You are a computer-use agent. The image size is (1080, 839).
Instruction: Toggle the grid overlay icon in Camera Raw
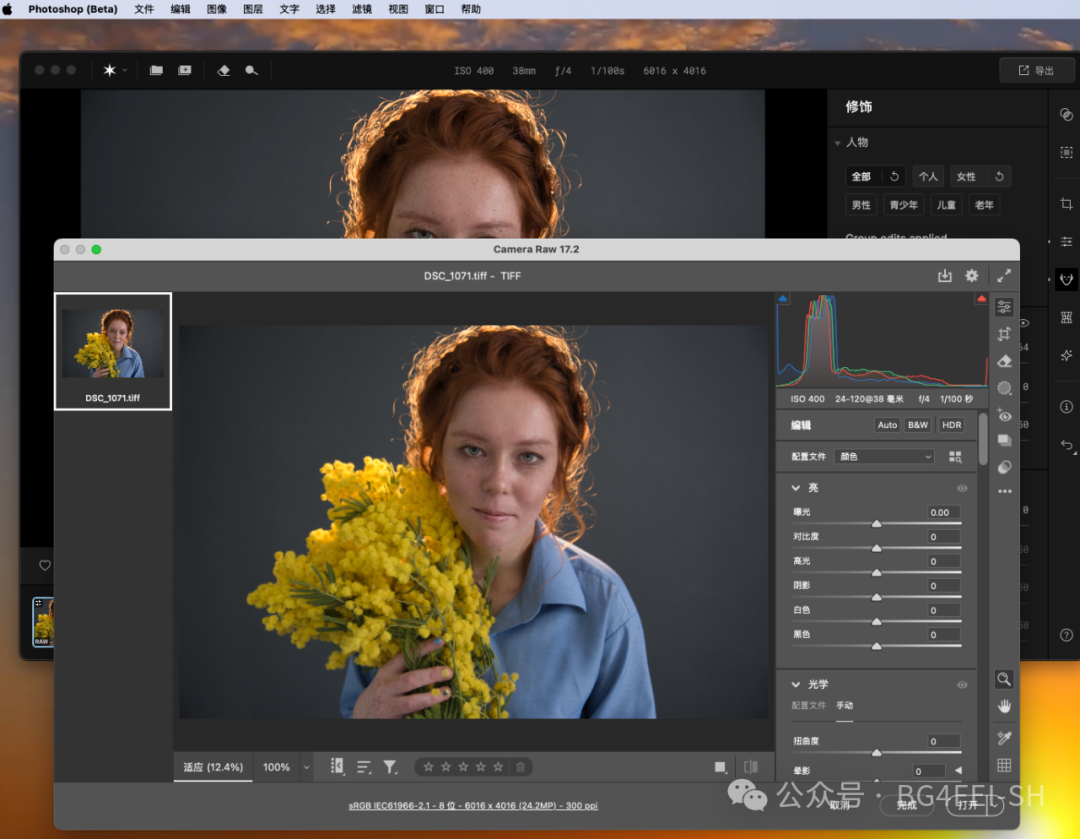[1004, 765]
